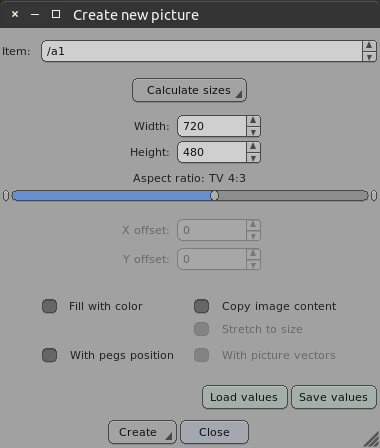Click the Close button

(214, 432)
